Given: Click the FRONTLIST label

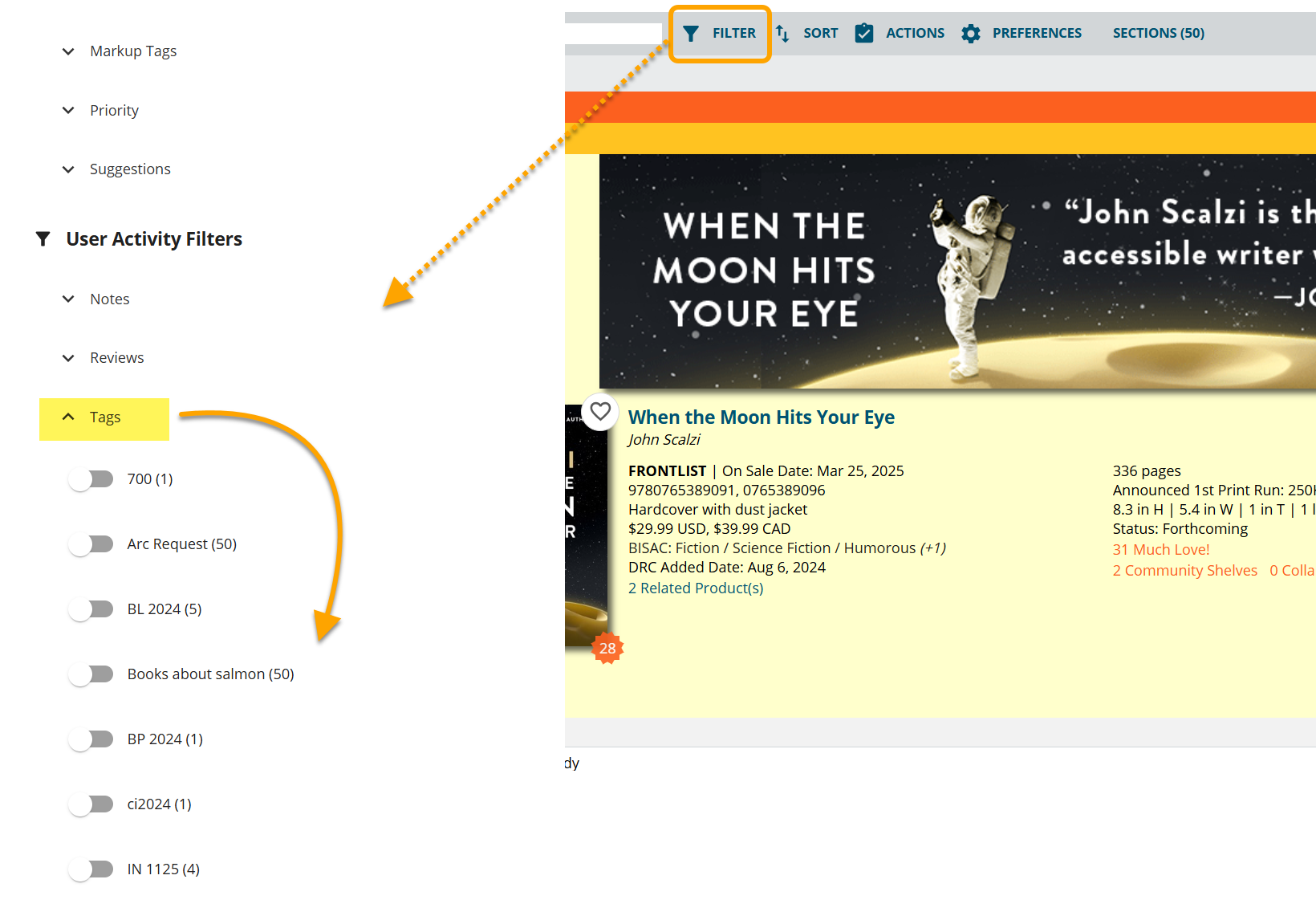Looking at the screenshot, I should coord(667,471).
